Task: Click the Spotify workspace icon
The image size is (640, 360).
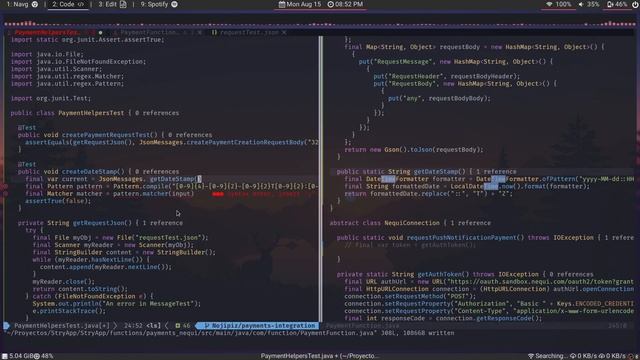Action: 174,4
